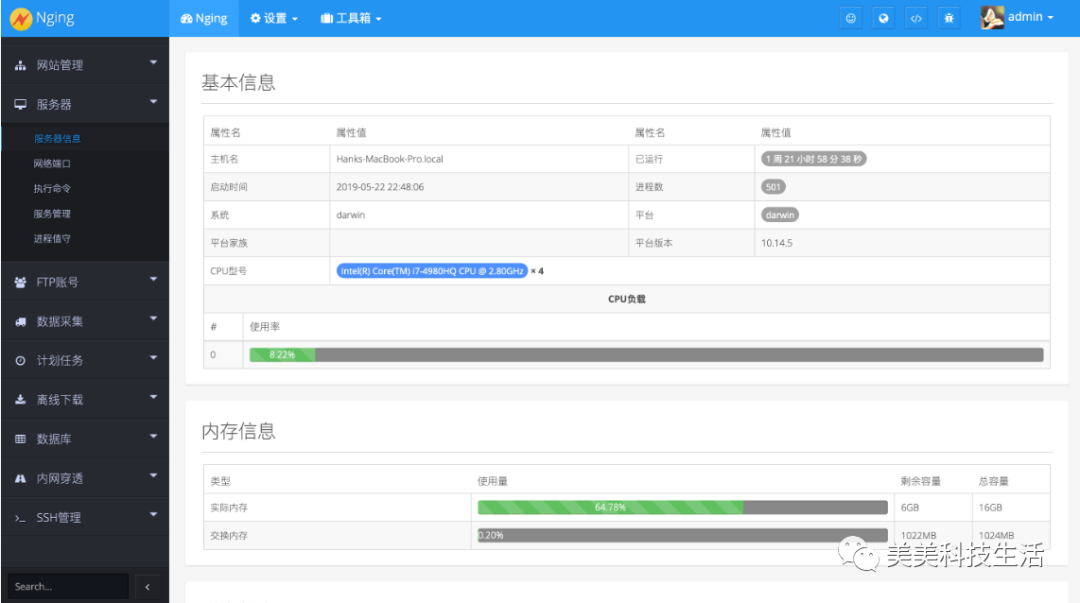This screenshot has height=603, width=1080.
Task: Click the 离线下载 download icon in sidebar
Action: 22,398
